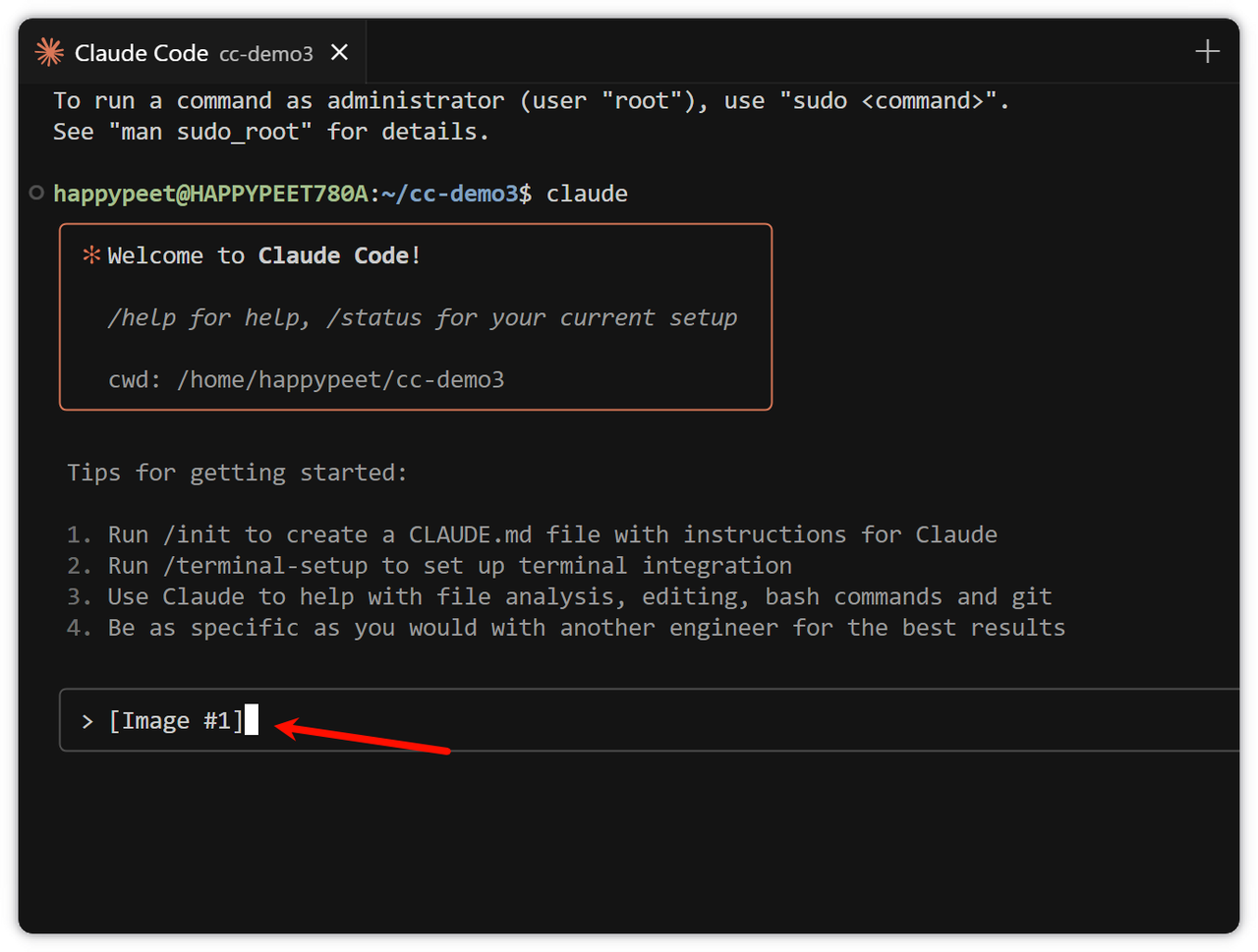The height and width of the screenshot is (952, 1258).
Task: Click the orange asterisk beside Welcome
Action: coord(91,256)
